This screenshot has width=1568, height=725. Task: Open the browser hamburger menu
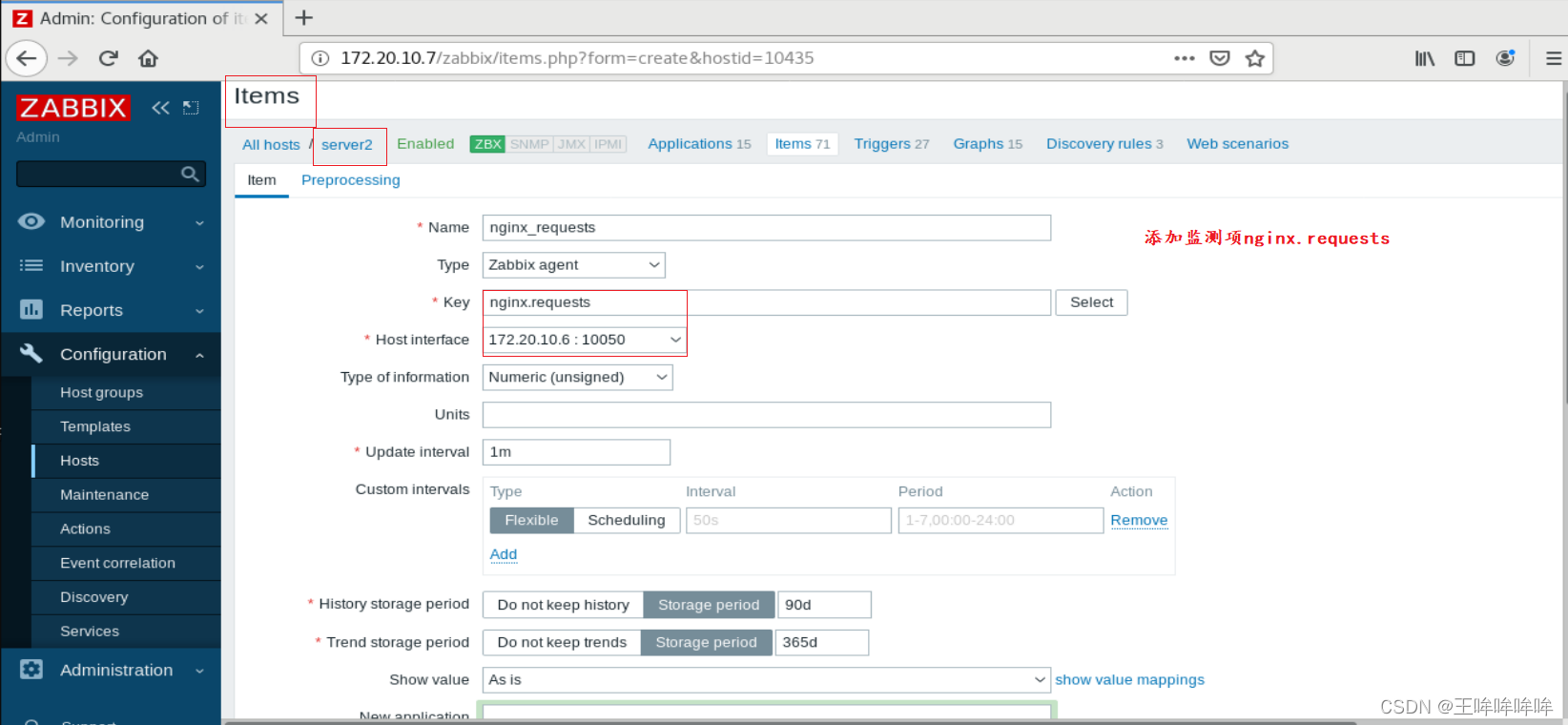(1554, 58)
